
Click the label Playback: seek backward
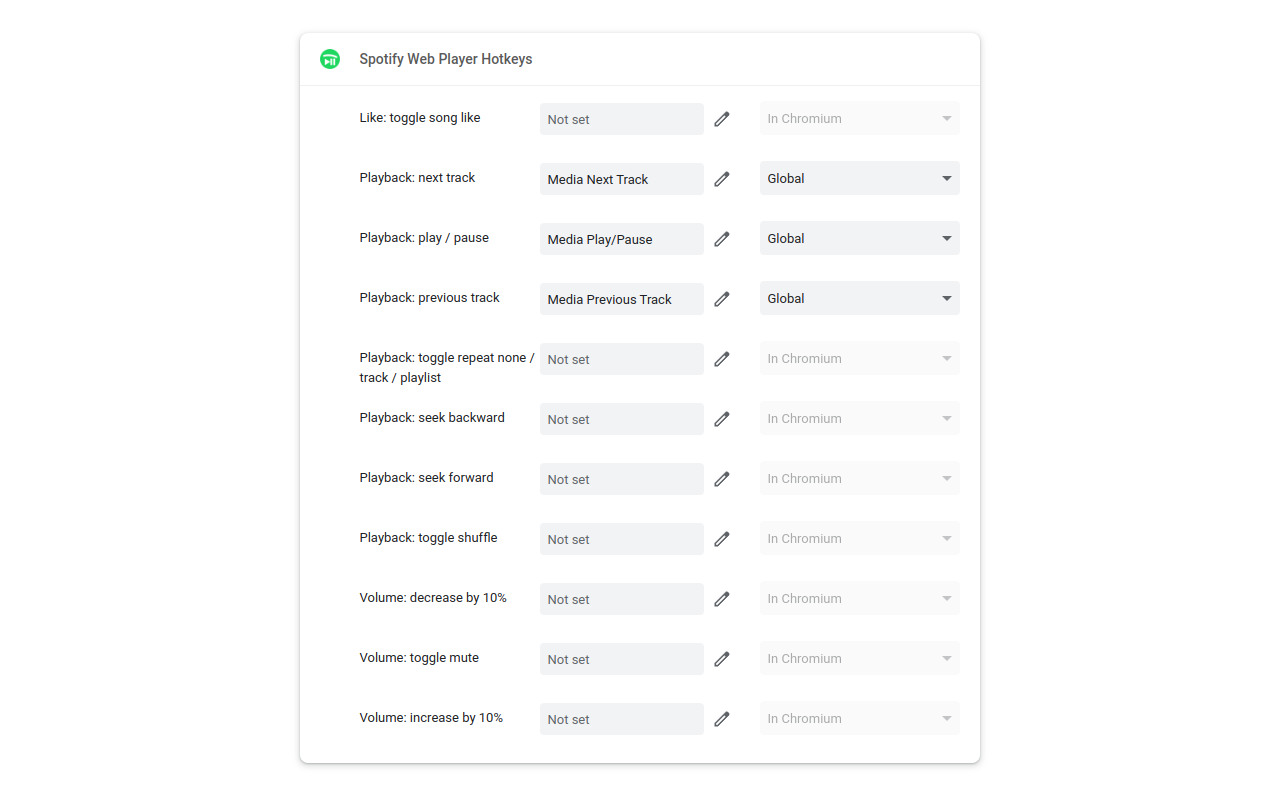[x=432, y=418]
